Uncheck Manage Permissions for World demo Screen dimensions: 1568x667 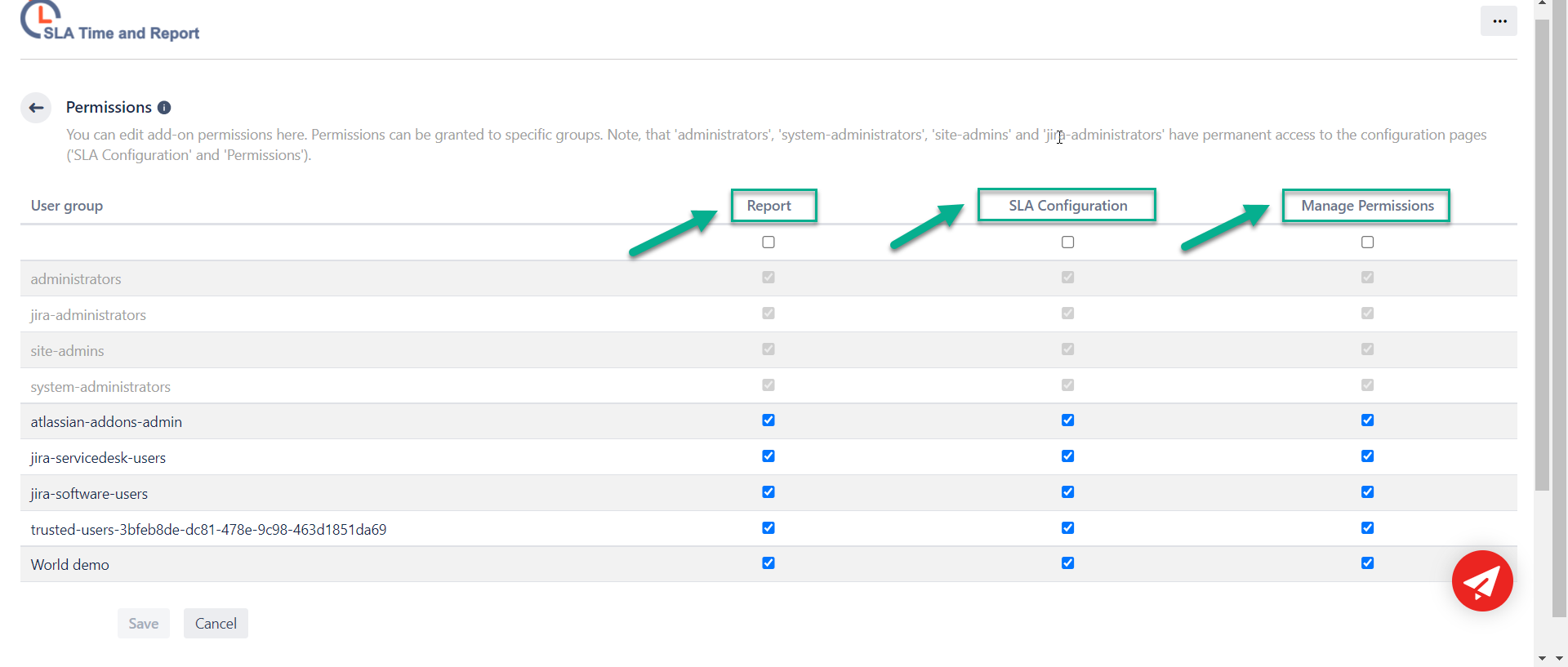point(1367,563)
